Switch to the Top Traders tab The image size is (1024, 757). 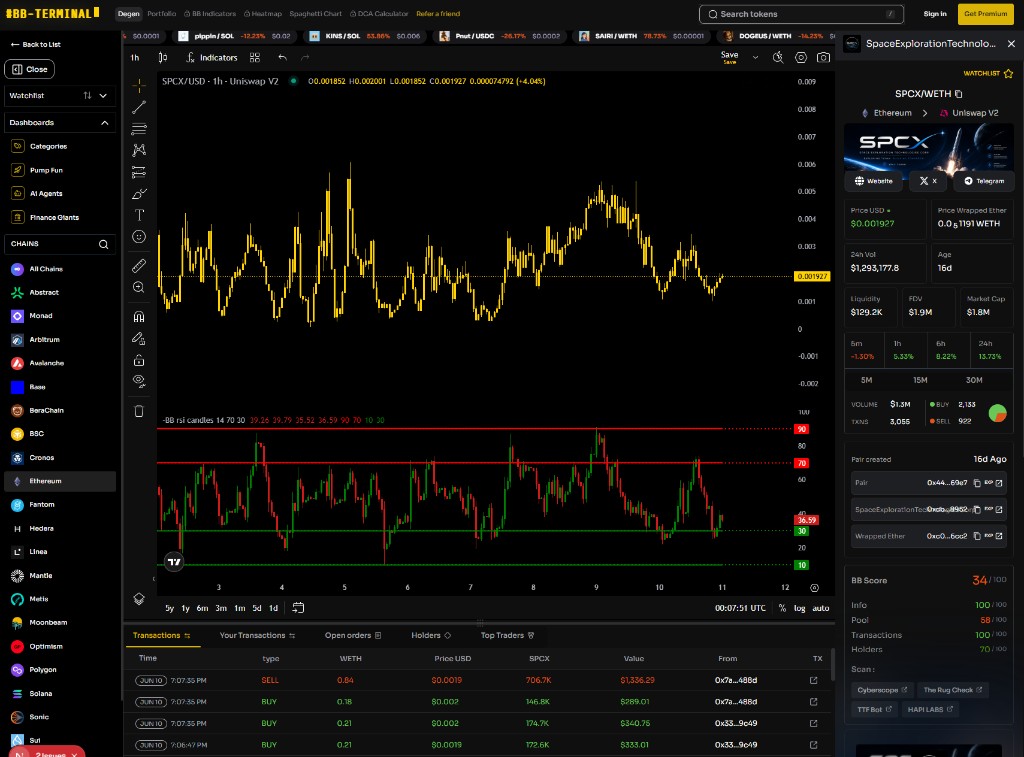507,636
